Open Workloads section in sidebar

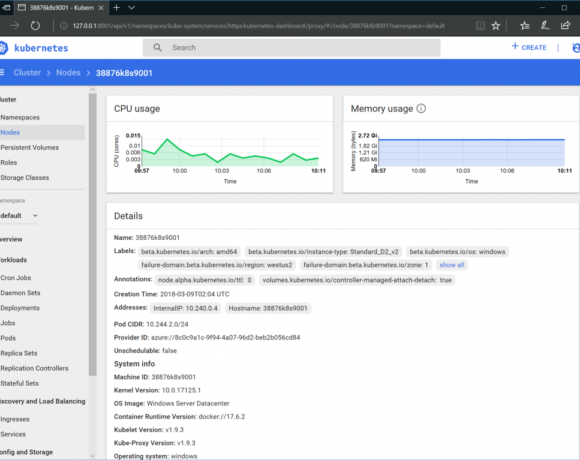pos(13,260)
